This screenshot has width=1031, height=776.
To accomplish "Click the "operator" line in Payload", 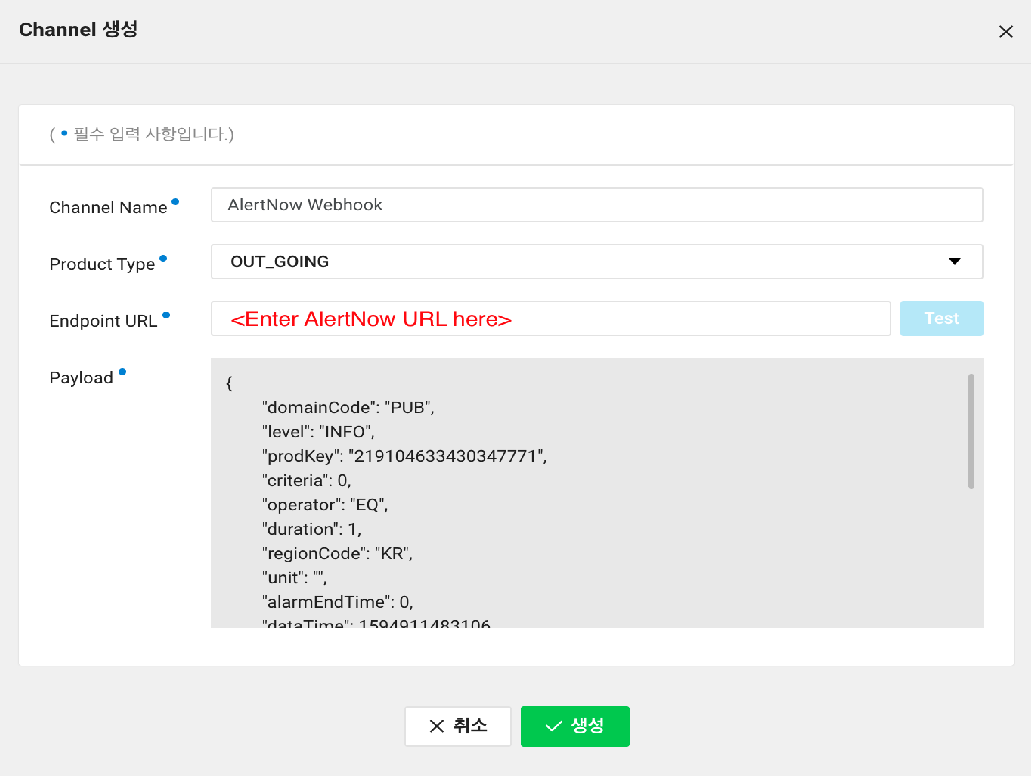I will click(325, 505).
